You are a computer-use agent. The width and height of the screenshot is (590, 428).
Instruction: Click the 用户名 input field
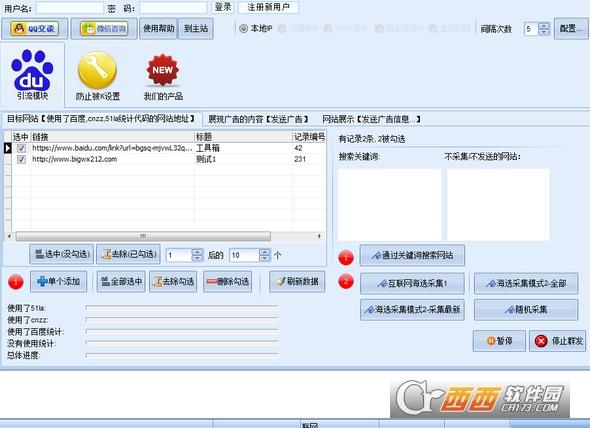click(70, 8)
